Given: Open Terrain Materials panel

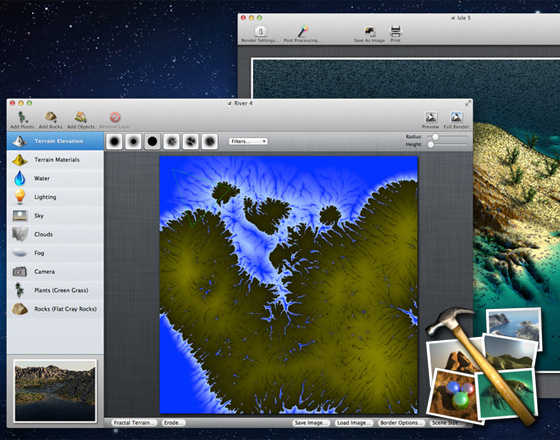Looking at the screenshot, I should [x=55, y=160].
